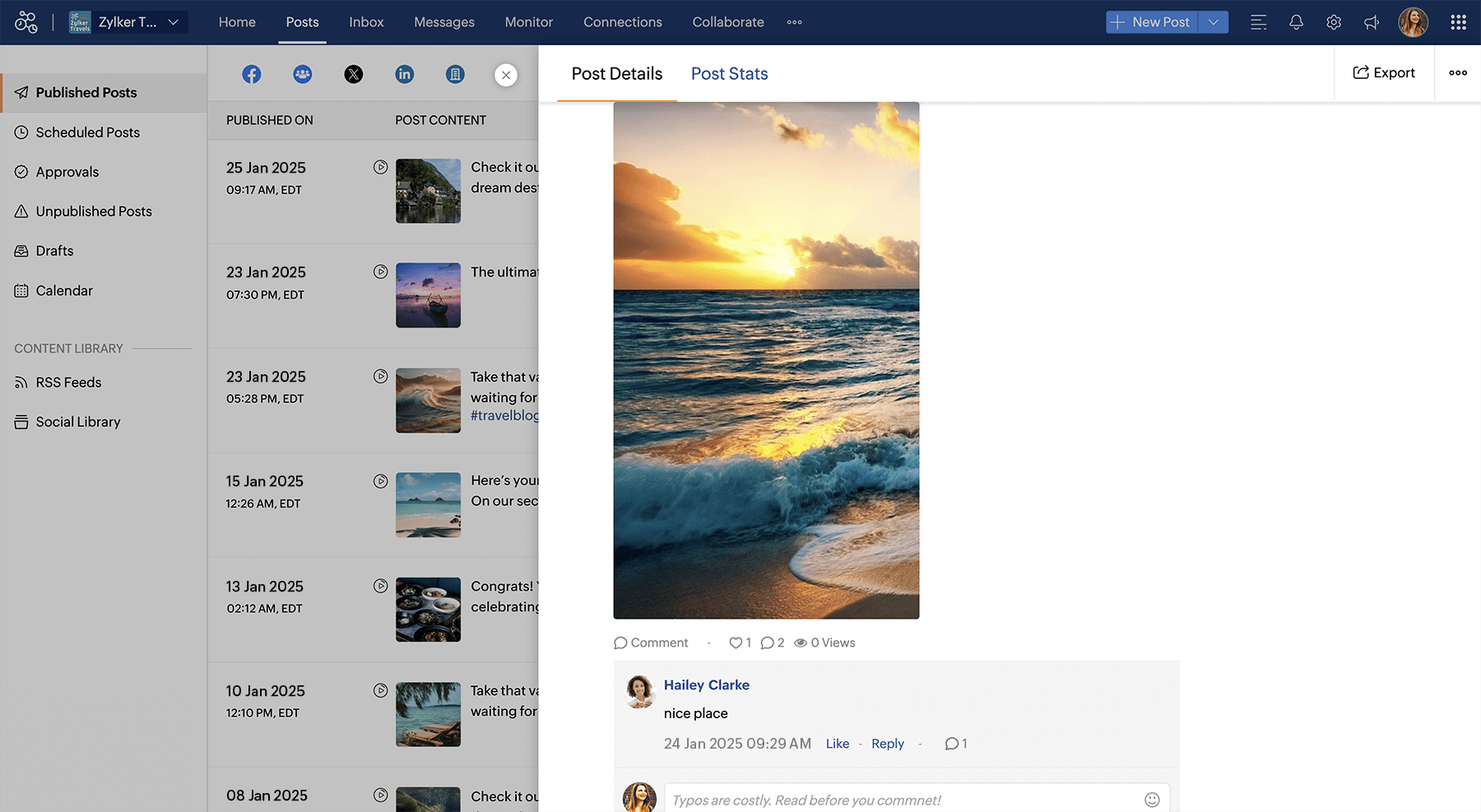Show replies via comment count bubble
The width and height of the screenshot is (1481, 812).
(952, 744)
